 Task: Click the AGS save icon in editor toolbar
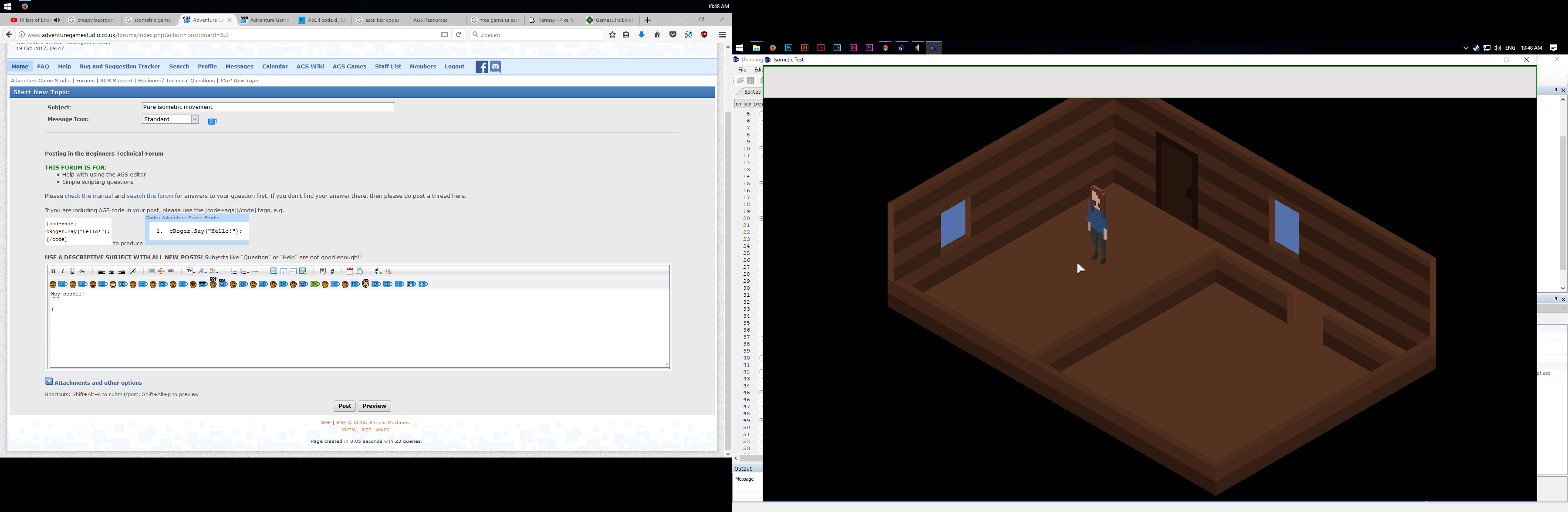(751, 80)
